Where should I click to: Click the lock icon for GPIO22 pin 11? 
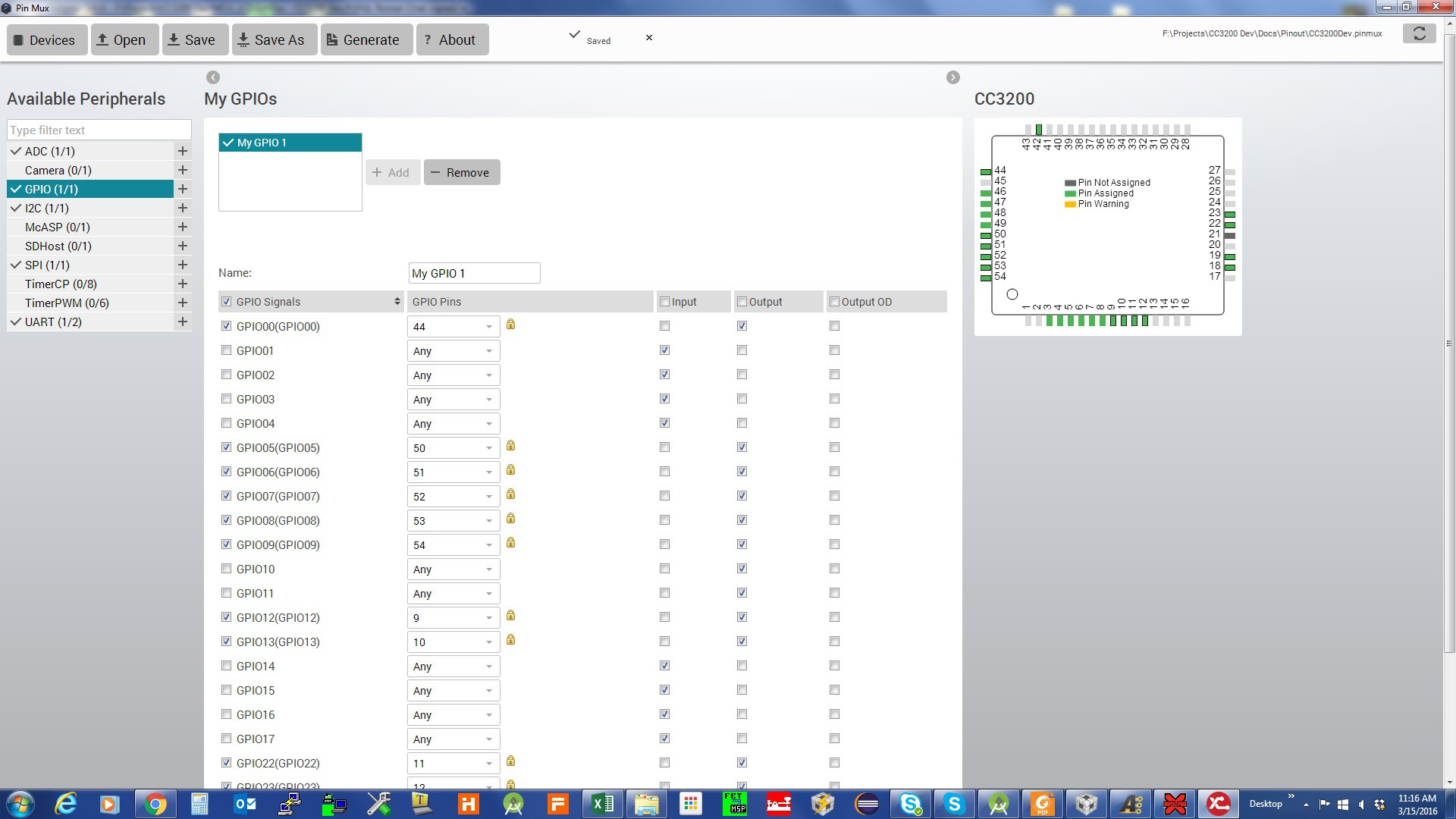point(511,761)
